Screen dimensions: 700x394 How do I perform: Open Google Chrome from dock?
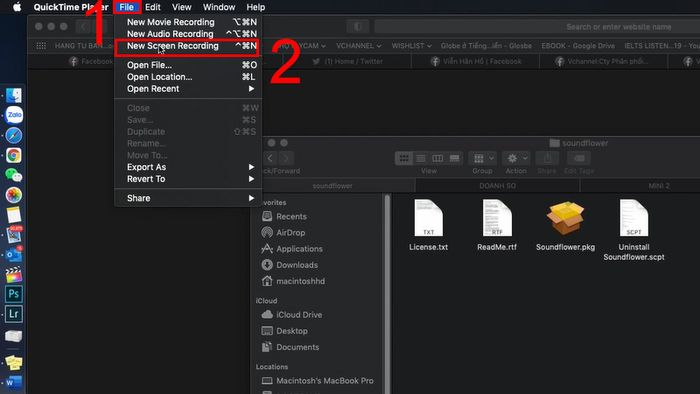[x=14, y=155]
